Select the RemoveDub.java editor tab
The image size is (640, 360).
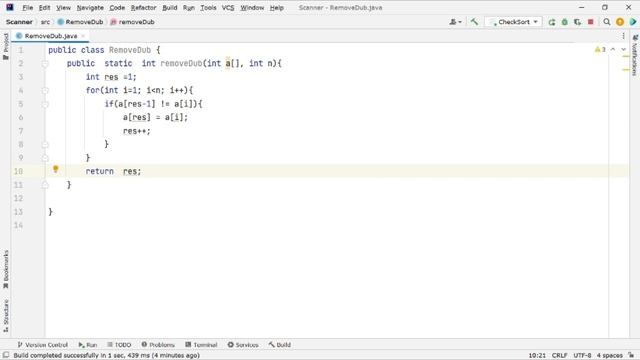(x=50, y=36)
